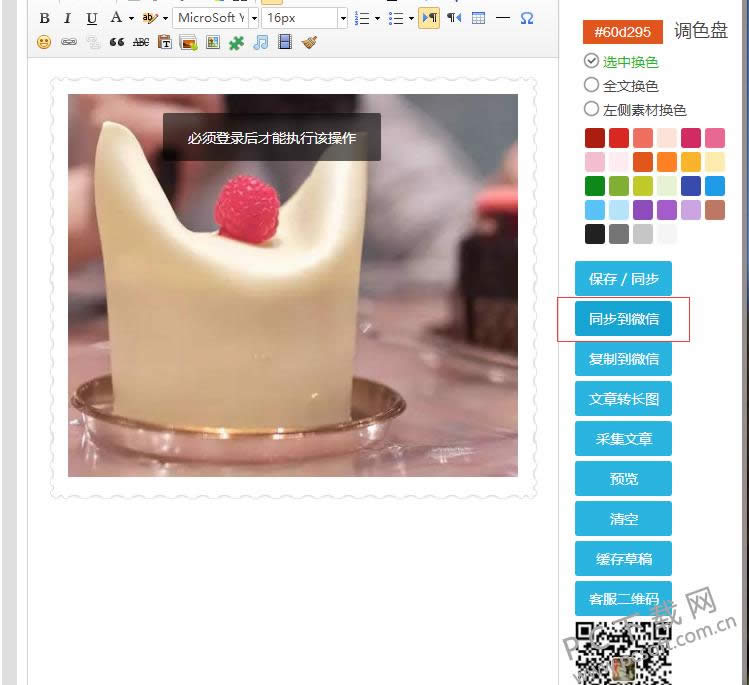Select the 左侧素材换色 radio option

point(591,109)
